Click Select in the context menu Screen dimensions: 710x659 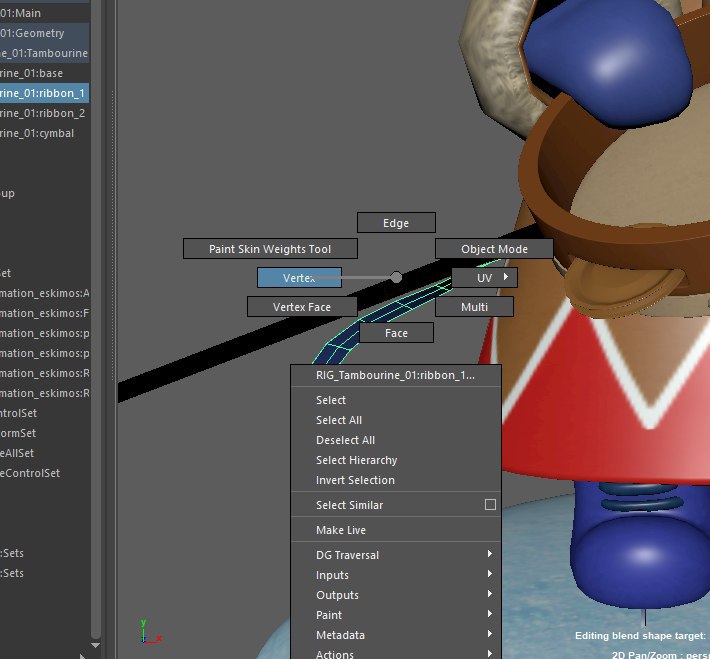[x=396, y=400]
